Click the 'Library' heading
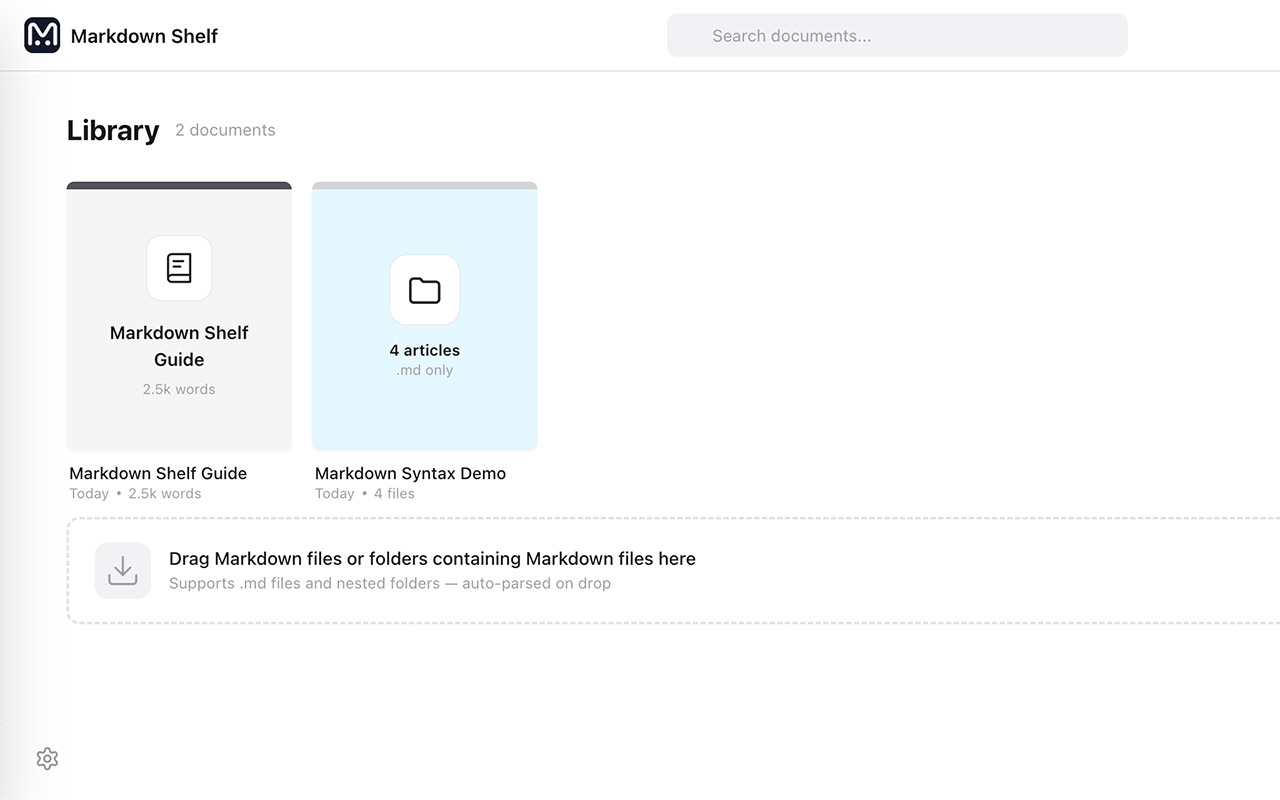Viewport: 1280px width, 800px height. pos(113,131)
